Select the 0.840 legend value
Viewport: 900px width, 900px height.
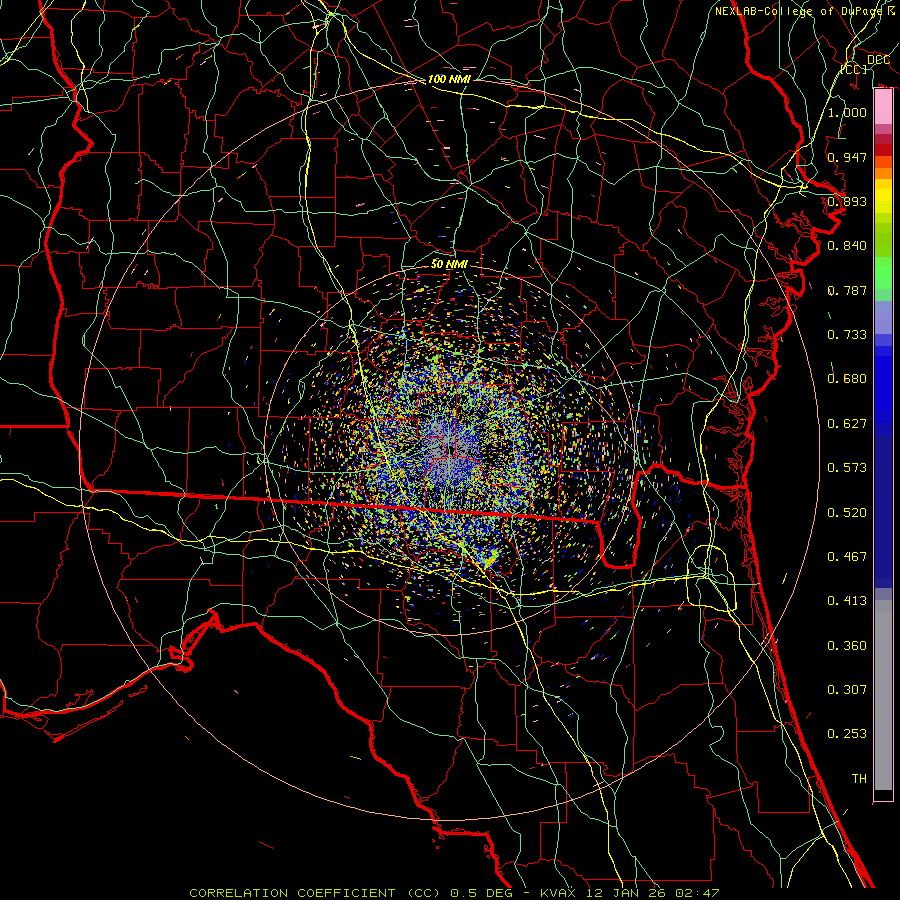847,246
